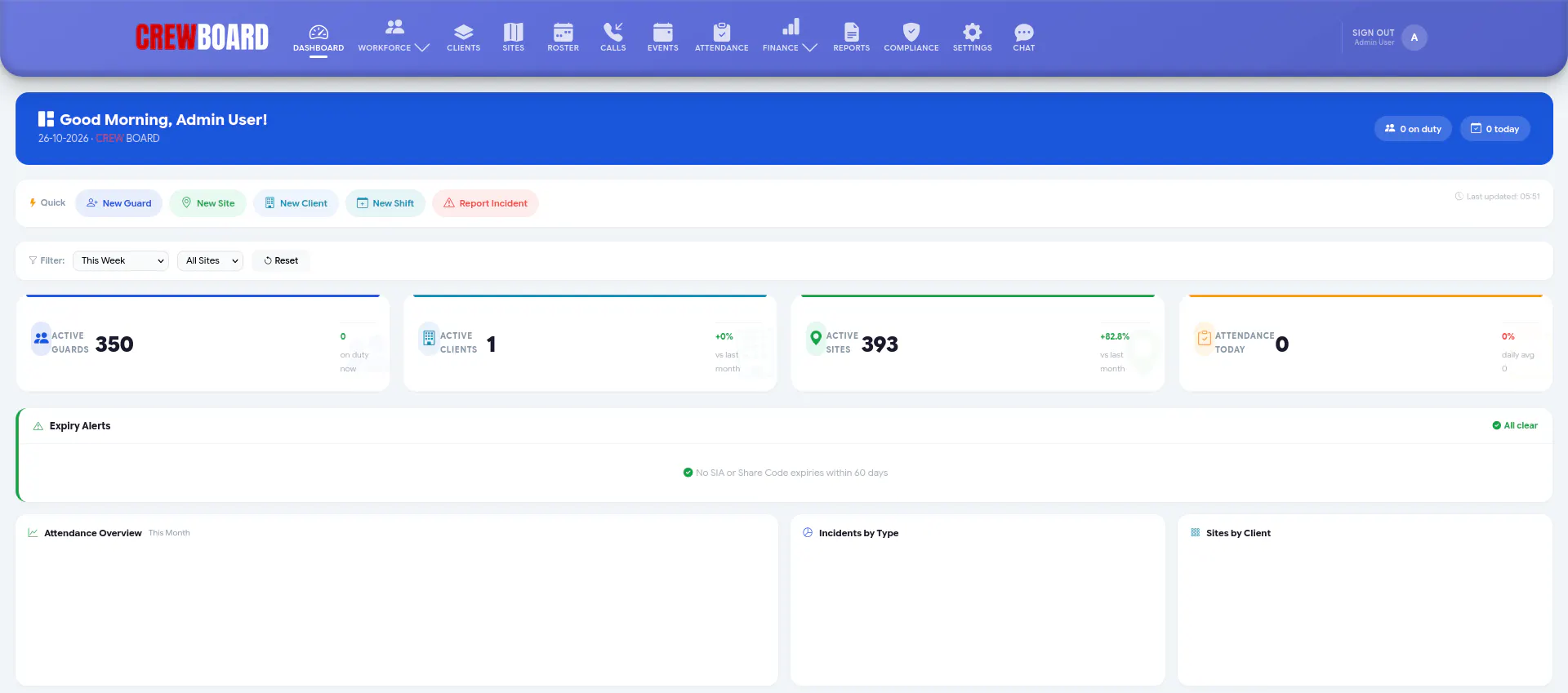Expand the Workforce menu chevron
The image size is (1568, 693).
(x=422, y=48)
